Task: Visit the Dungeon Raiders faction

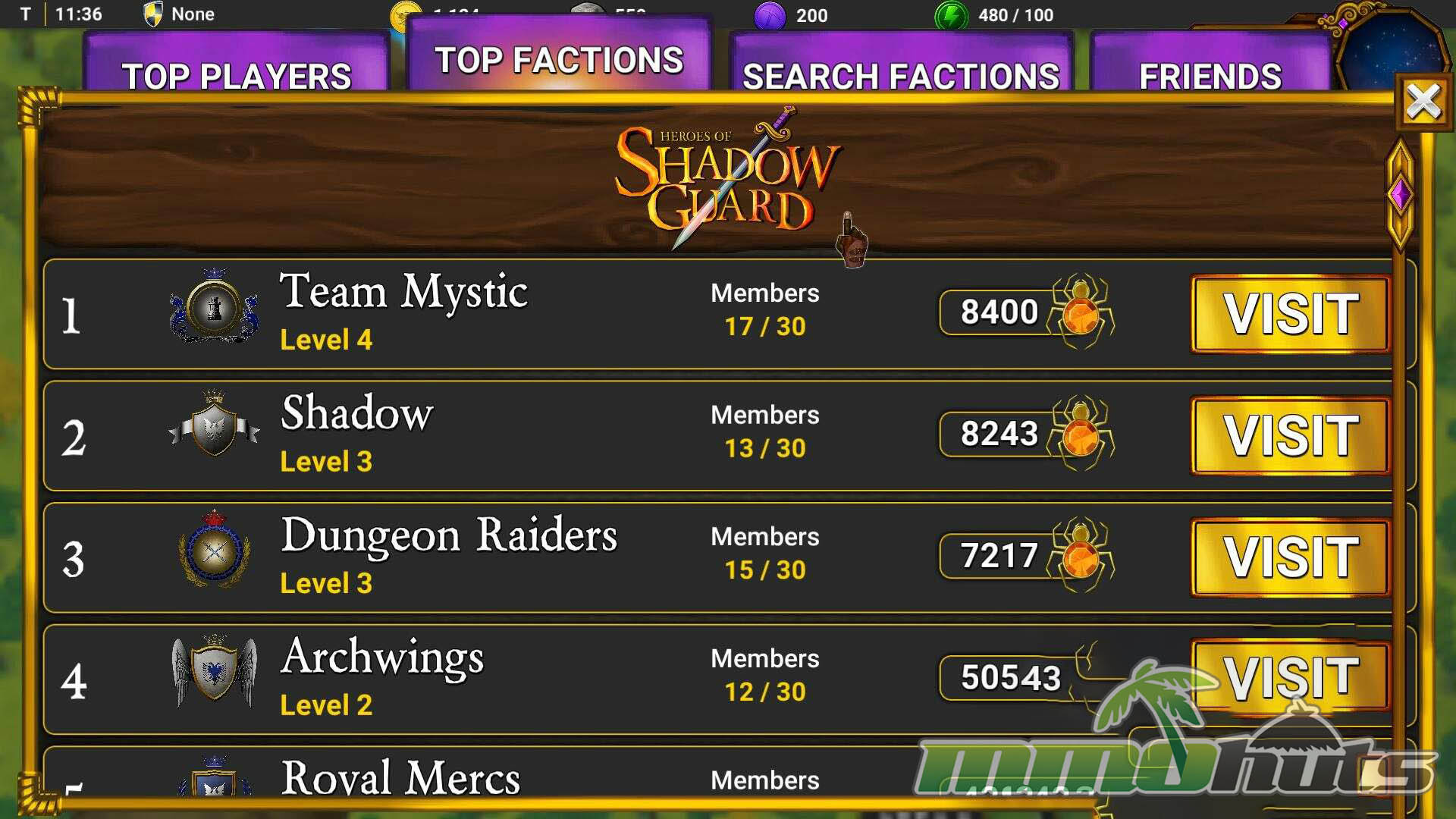Action: coord(1291,557)
